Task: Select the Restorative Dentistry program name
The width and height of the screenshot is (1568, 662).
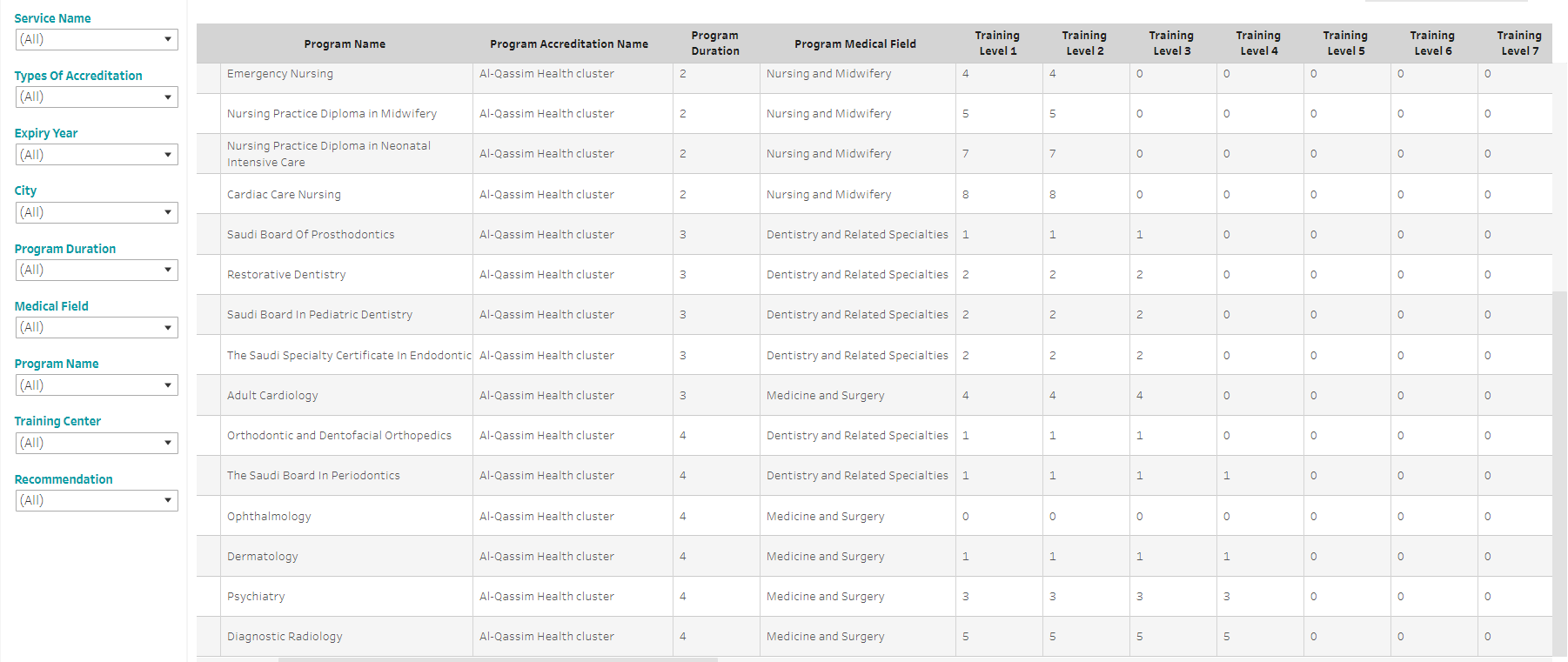Action: [x=286, y=275]
